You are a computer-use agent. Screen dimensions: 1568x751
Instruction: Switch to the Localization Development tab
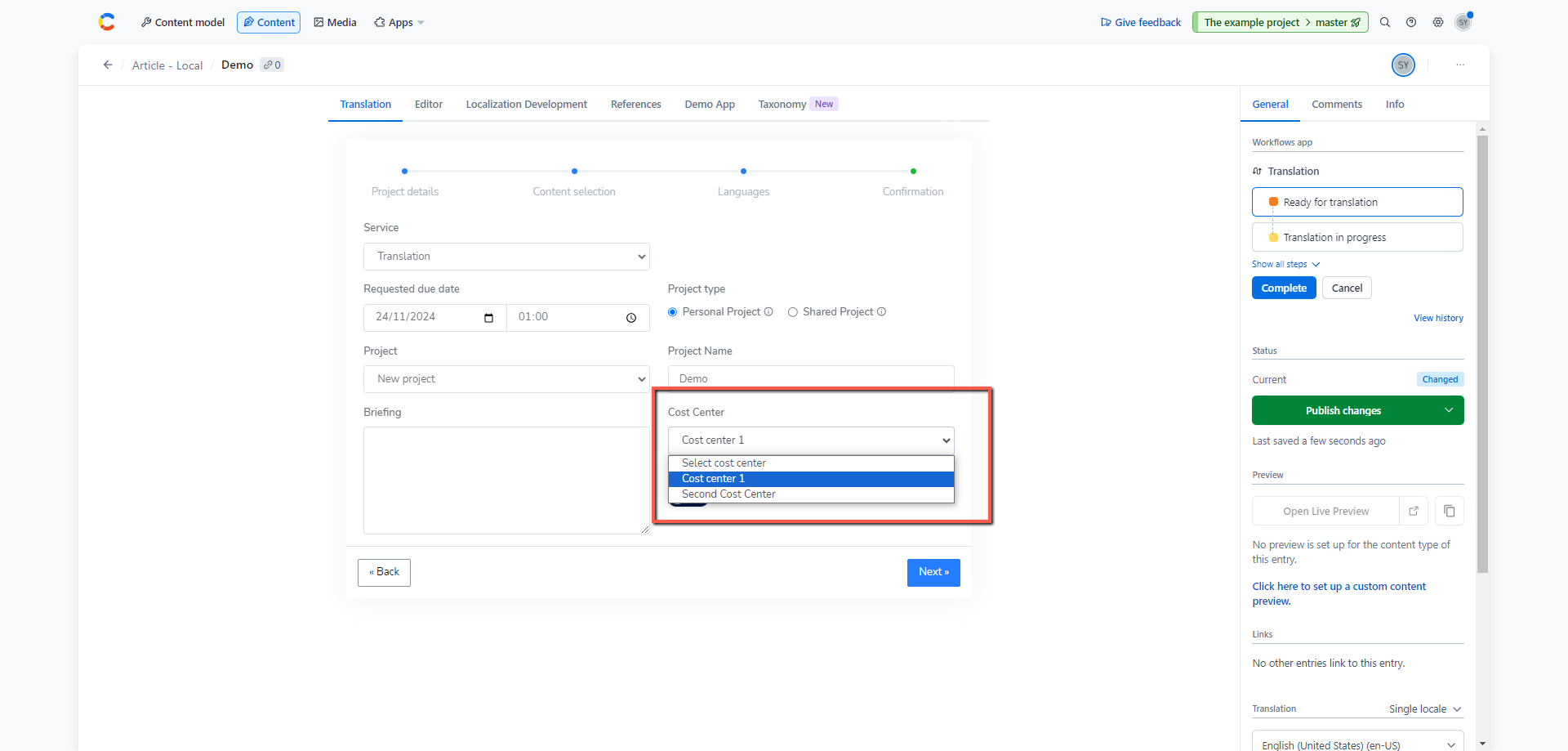[x=527, y=104]
